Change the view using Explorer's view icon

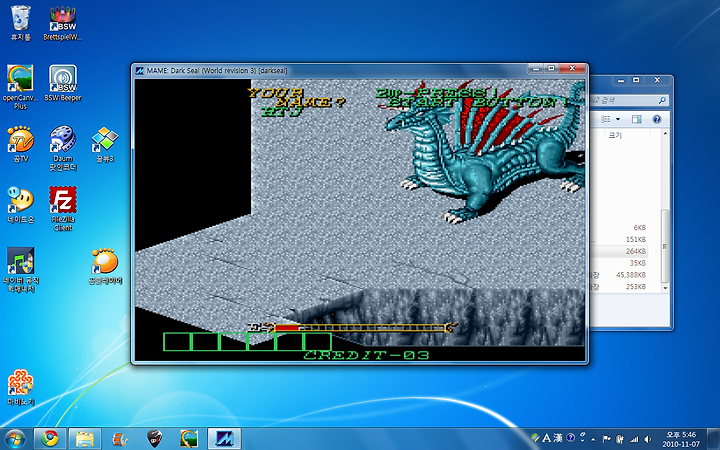click(606, 119)
